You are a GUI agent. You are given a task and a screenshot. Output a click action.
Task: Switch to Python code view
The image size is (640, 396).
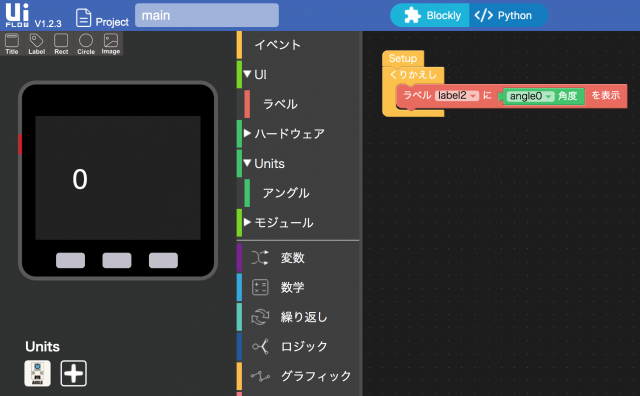click(x=507, y=16)
